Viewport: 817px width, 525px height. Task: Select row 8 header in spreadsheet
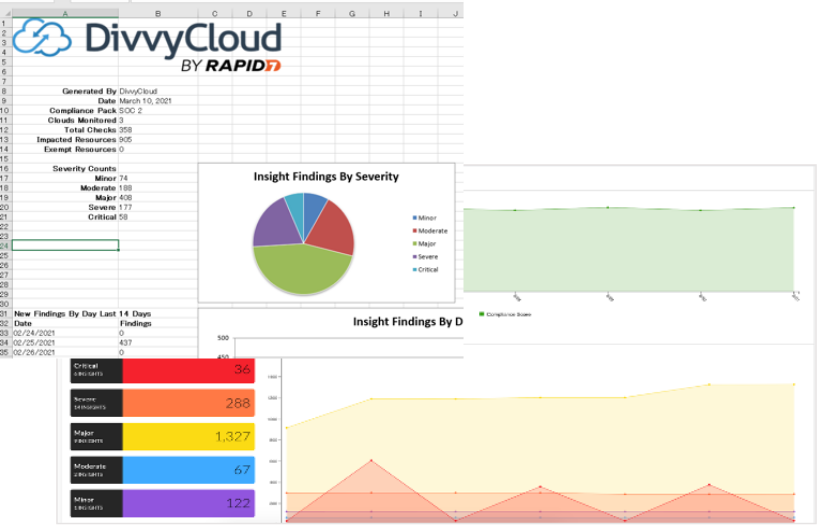click(5, 91)
